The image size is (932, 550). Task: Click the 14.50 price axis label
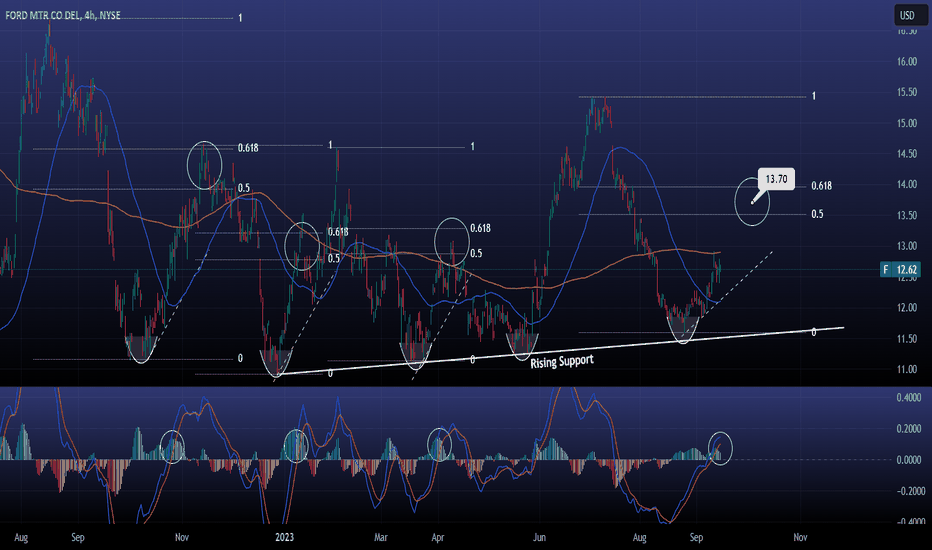tap(906, 154)
